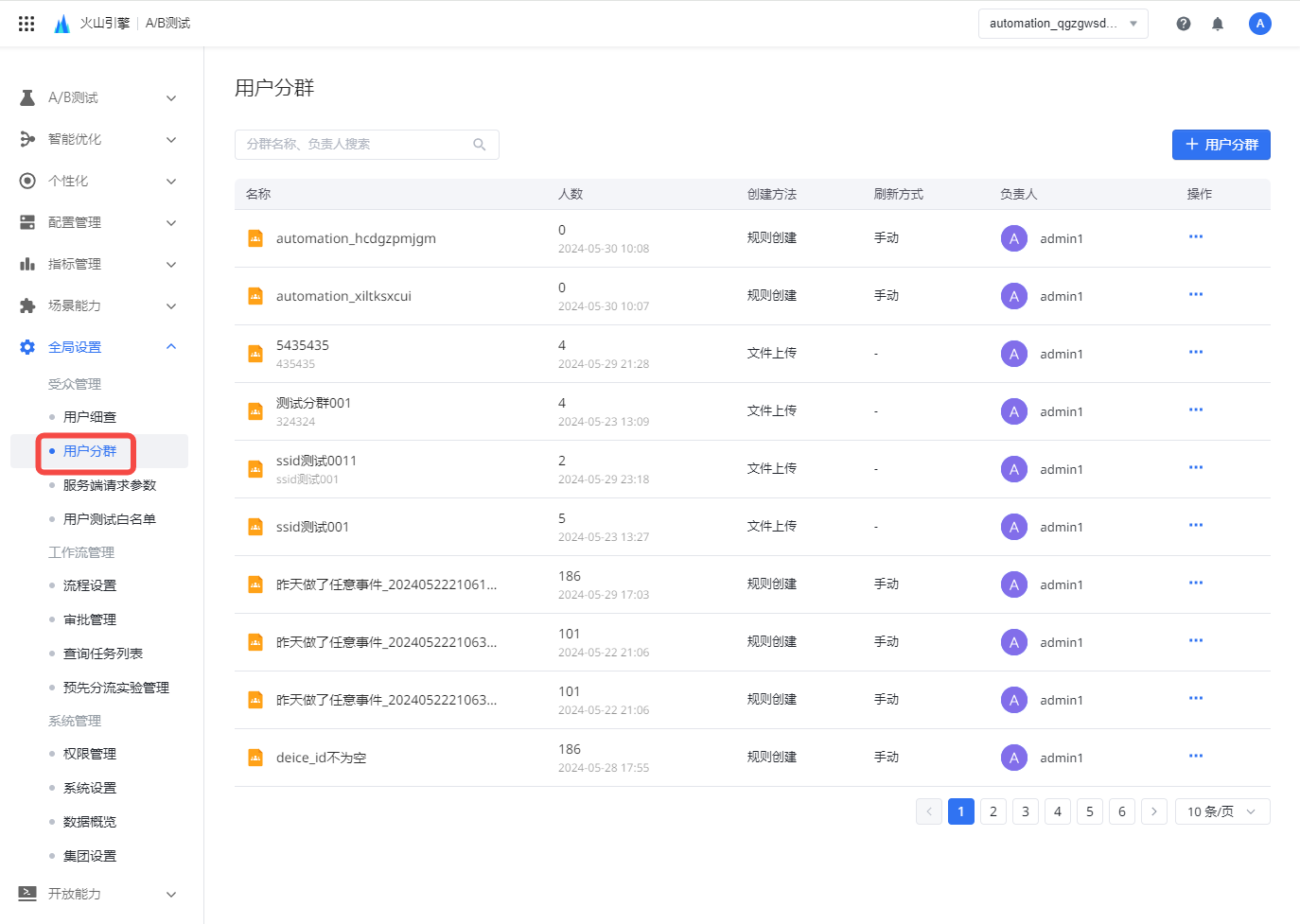Screen dimensions: 1300x924
Task: Open the user avatar menu in header
Action: (x=1259, y=24)
